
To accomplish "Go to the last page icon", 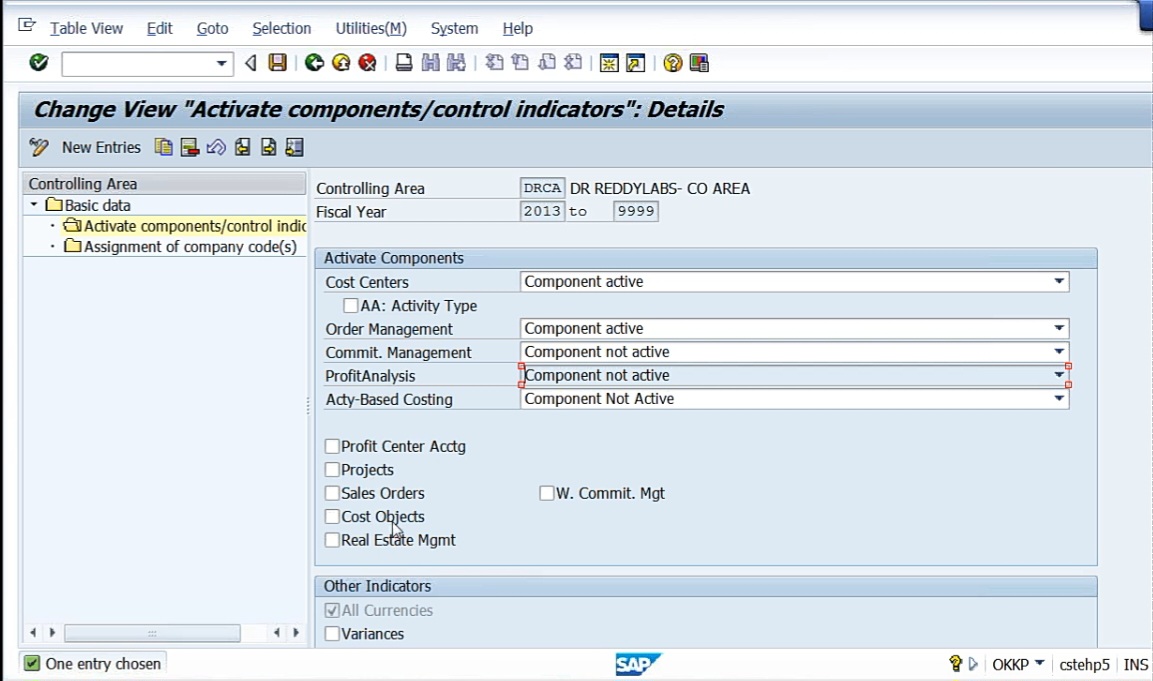I will pyautogui.click(x=573, y=63).
